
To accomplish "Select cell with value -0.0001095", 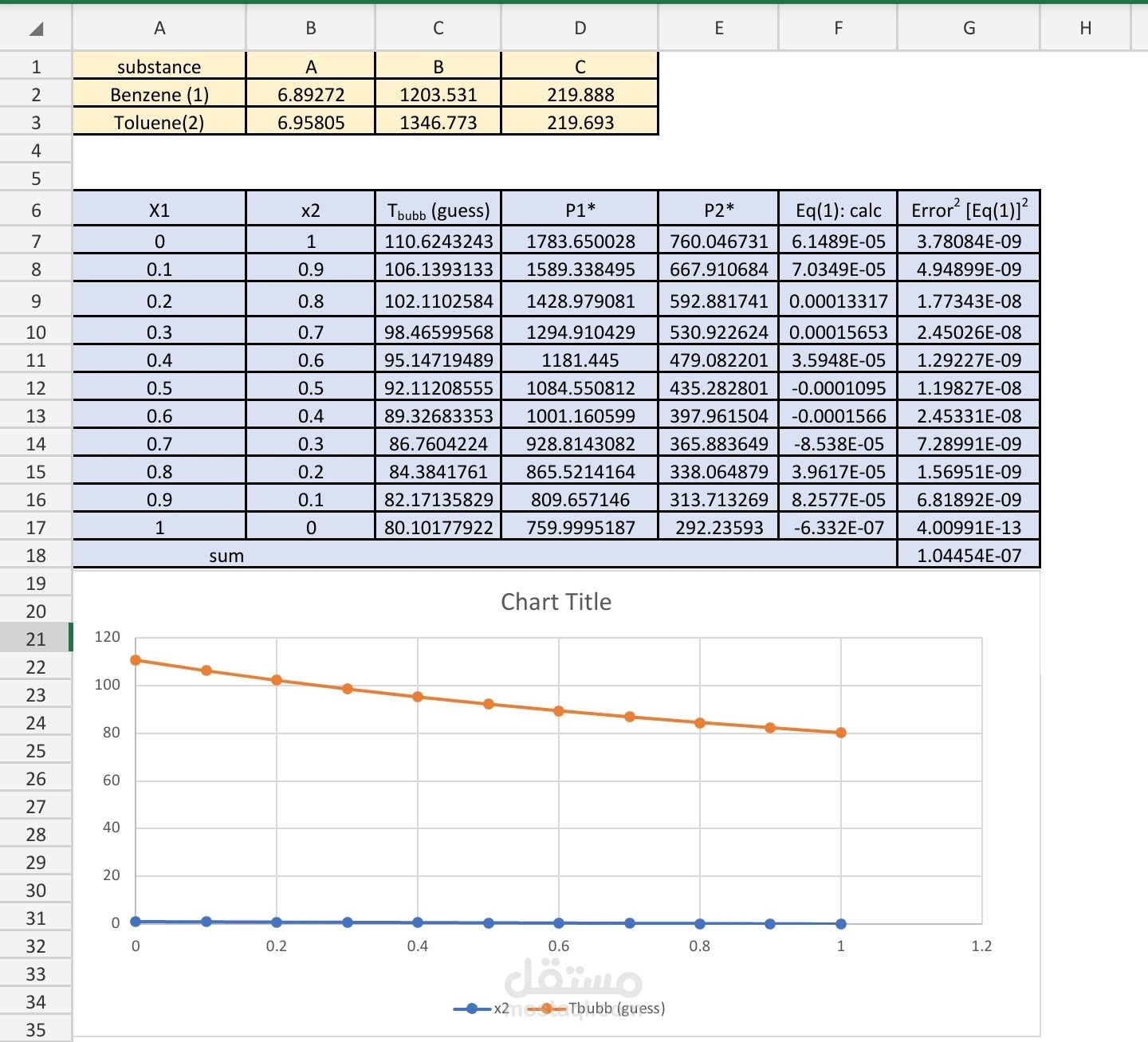I will point(839,387).
